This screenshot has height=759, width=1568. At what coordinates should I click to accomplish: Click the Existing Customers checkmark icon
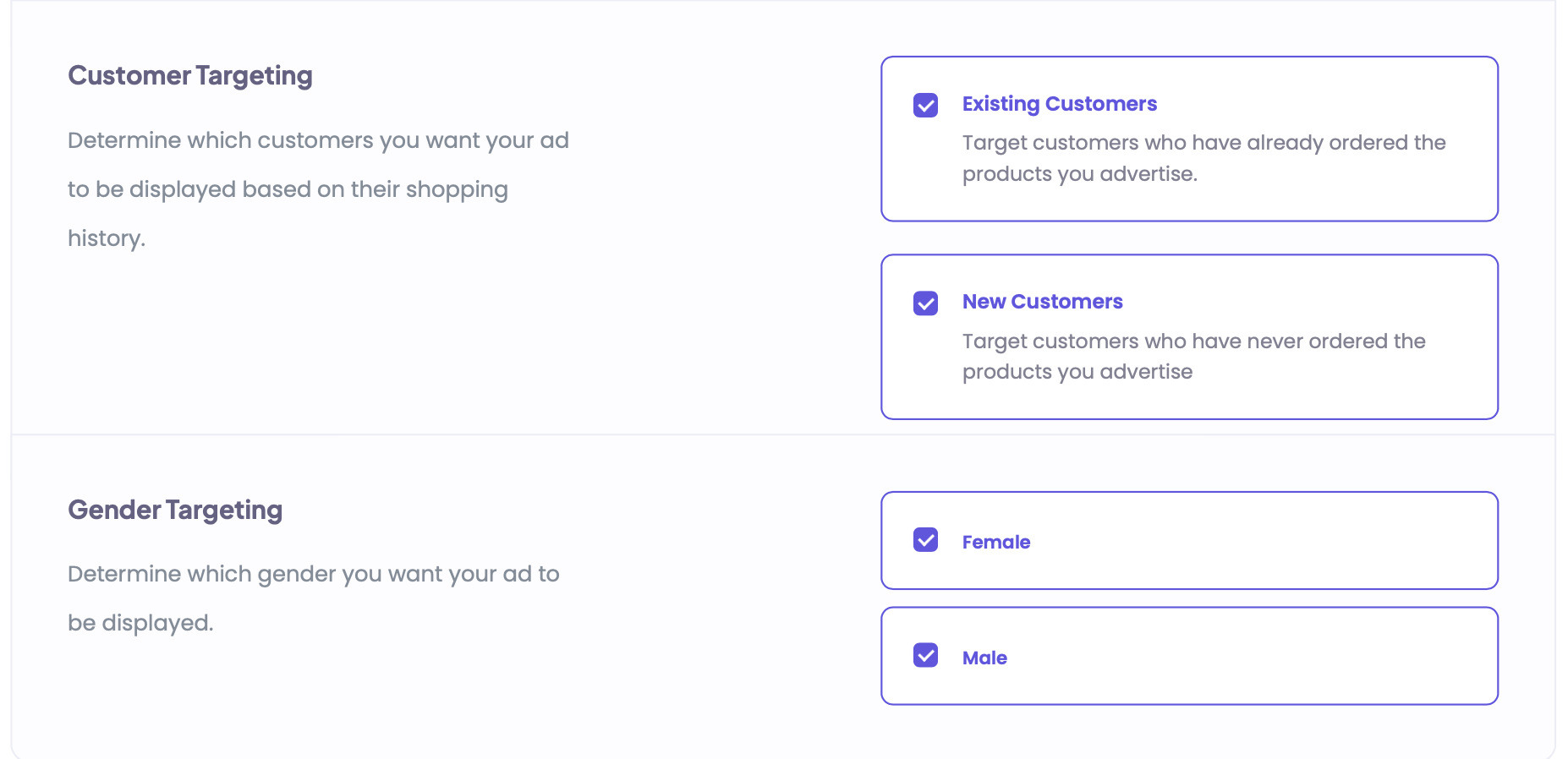point(926,105)
